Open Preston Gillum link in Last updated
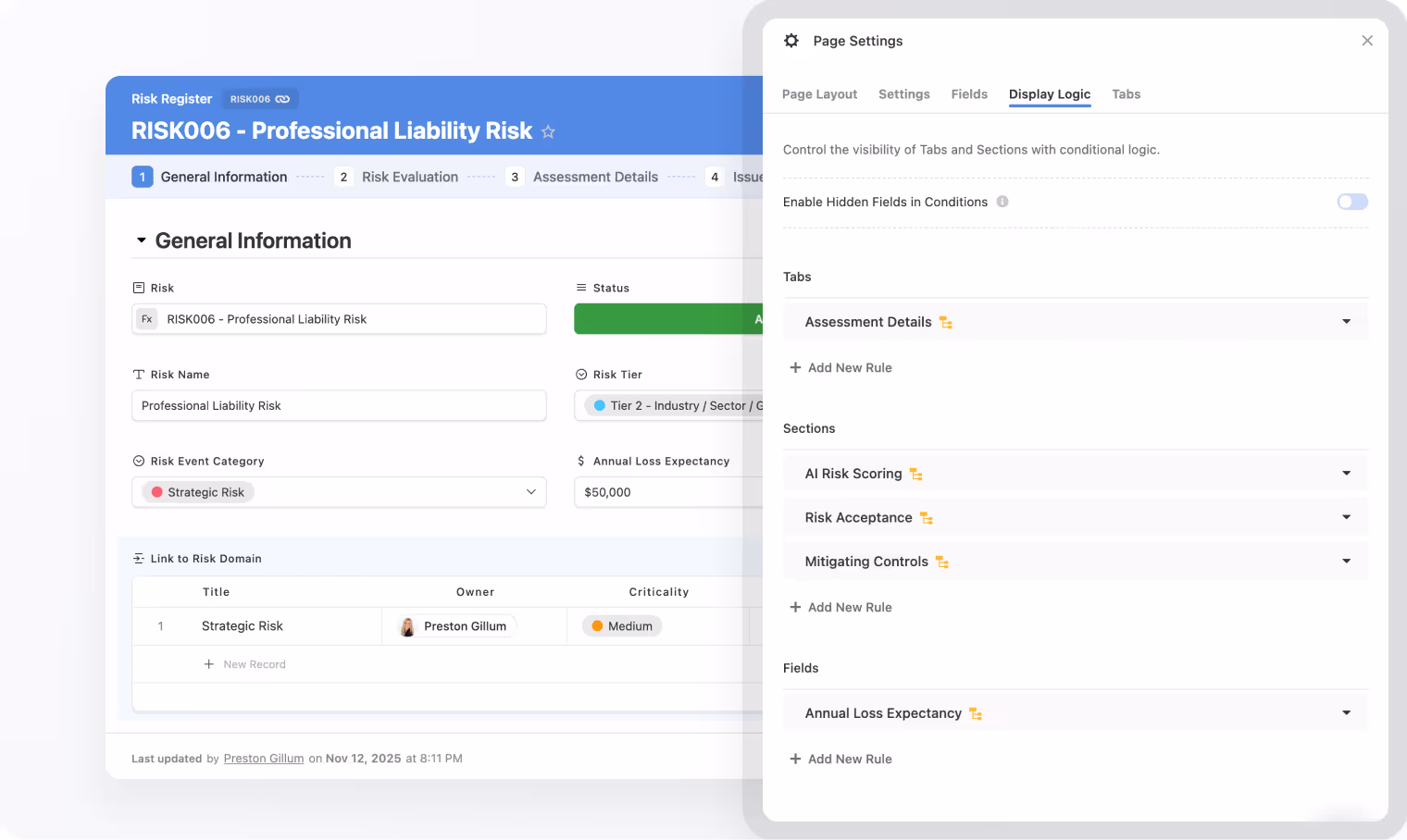The width and height of the screenshot is (1407, 840). 264,759
